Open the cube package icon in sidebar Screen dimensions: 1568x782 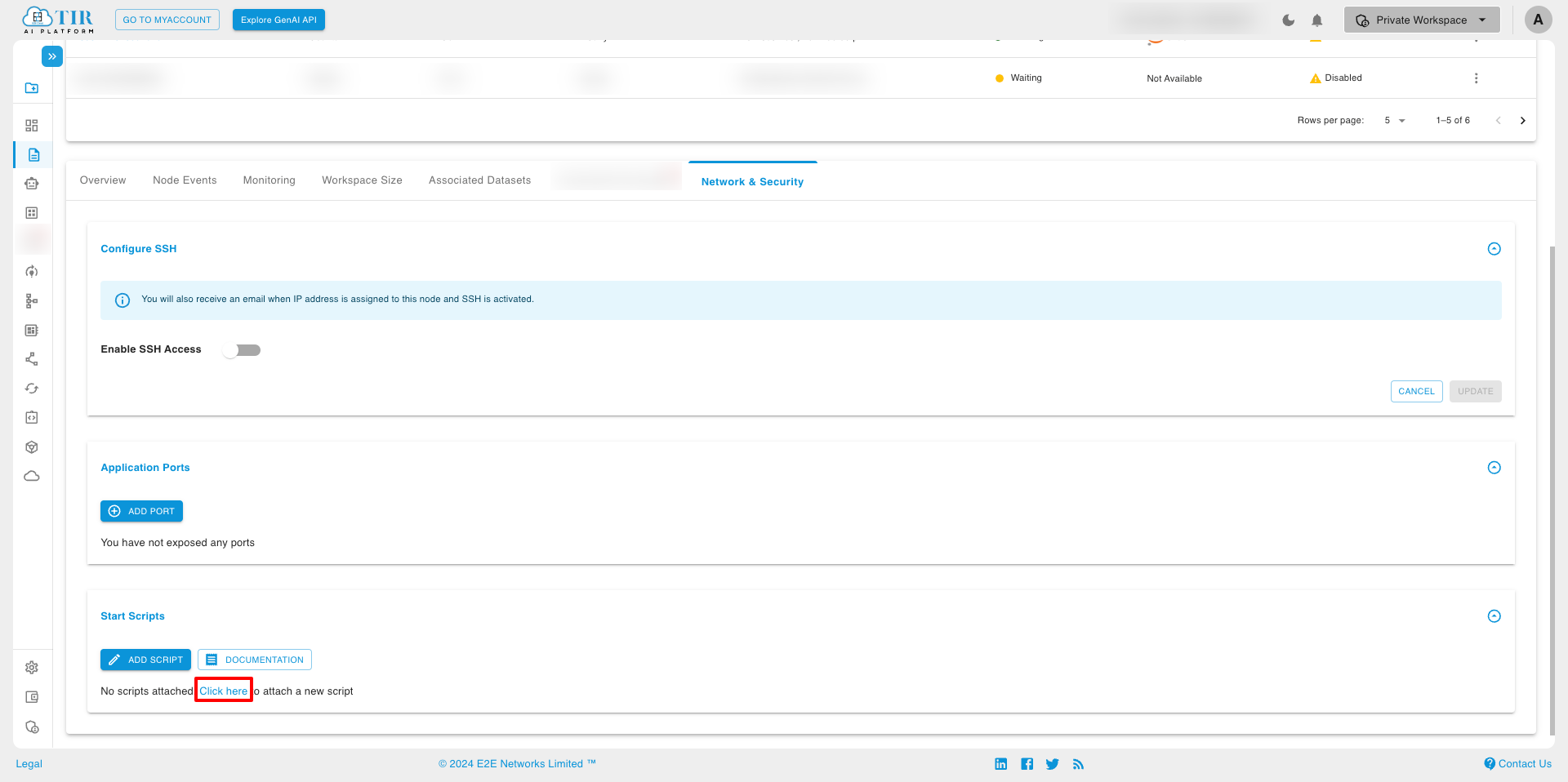[32, 447]
